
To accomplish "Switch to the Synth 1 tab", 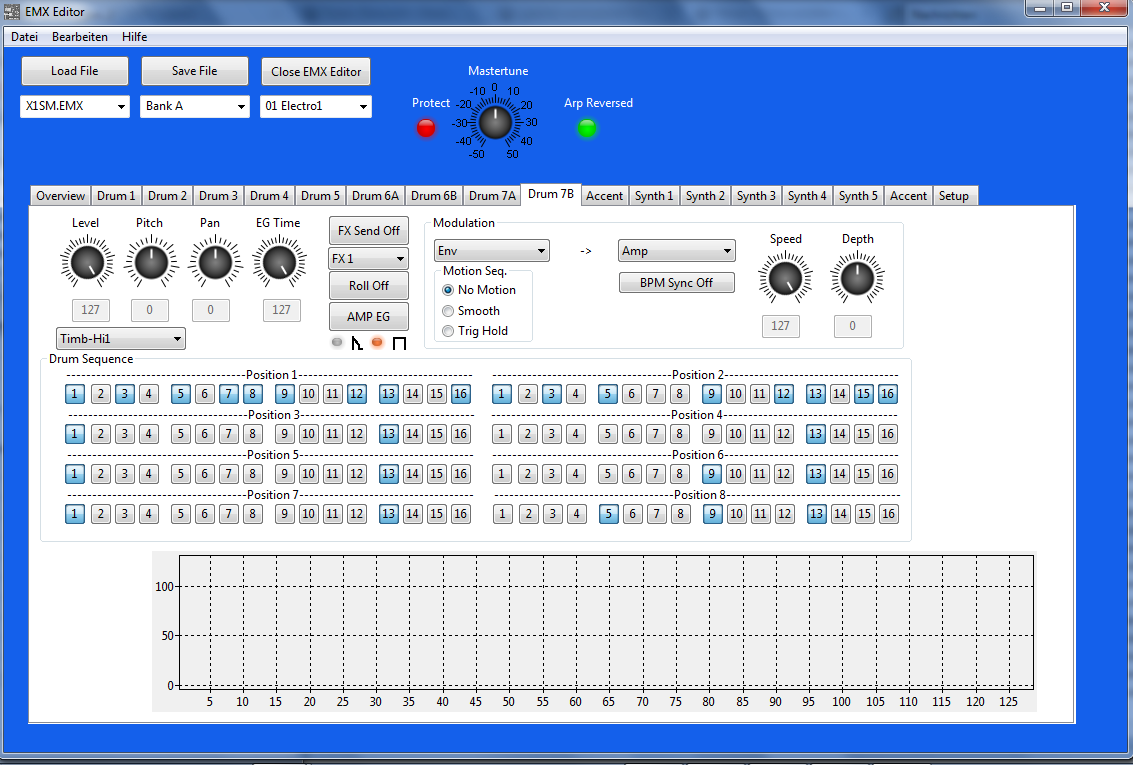I will pos(654,196).
